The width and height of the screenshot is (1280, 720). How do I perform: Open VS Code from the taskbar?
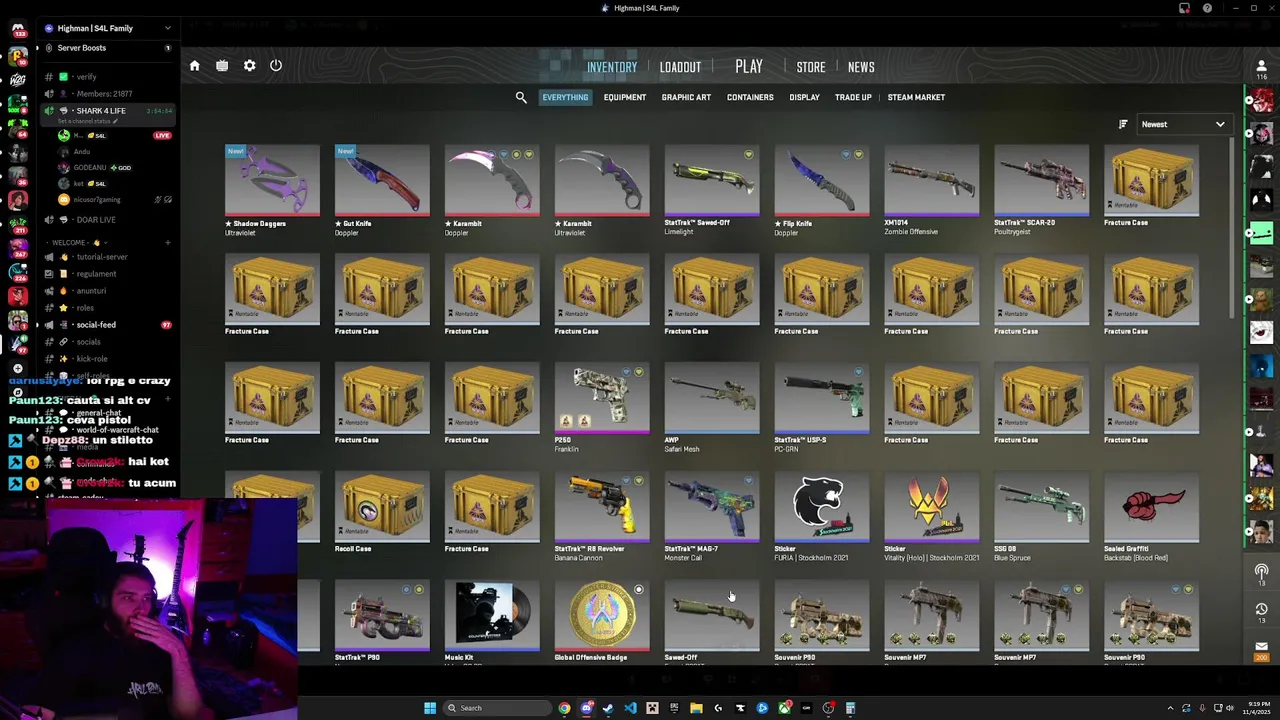click(x=630, y=708)
